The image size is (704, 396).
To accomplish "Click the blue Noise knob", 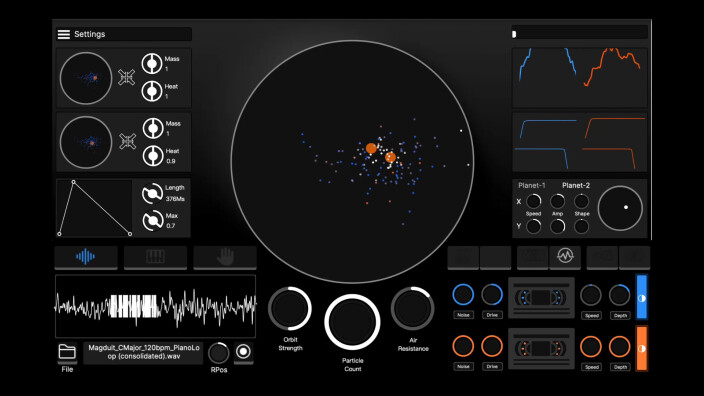I will coord(463,295).
